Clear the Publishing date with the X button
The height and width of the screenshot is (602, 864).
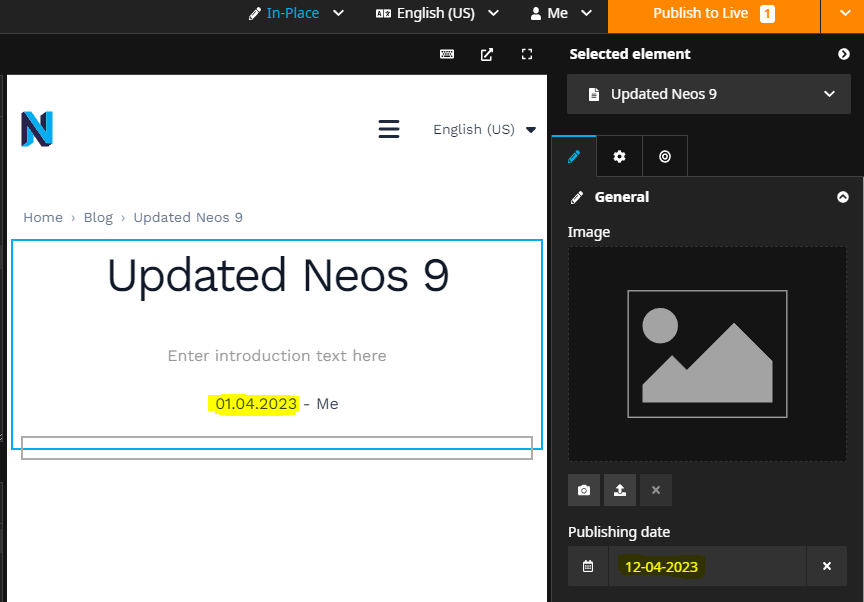coord(827,565)
